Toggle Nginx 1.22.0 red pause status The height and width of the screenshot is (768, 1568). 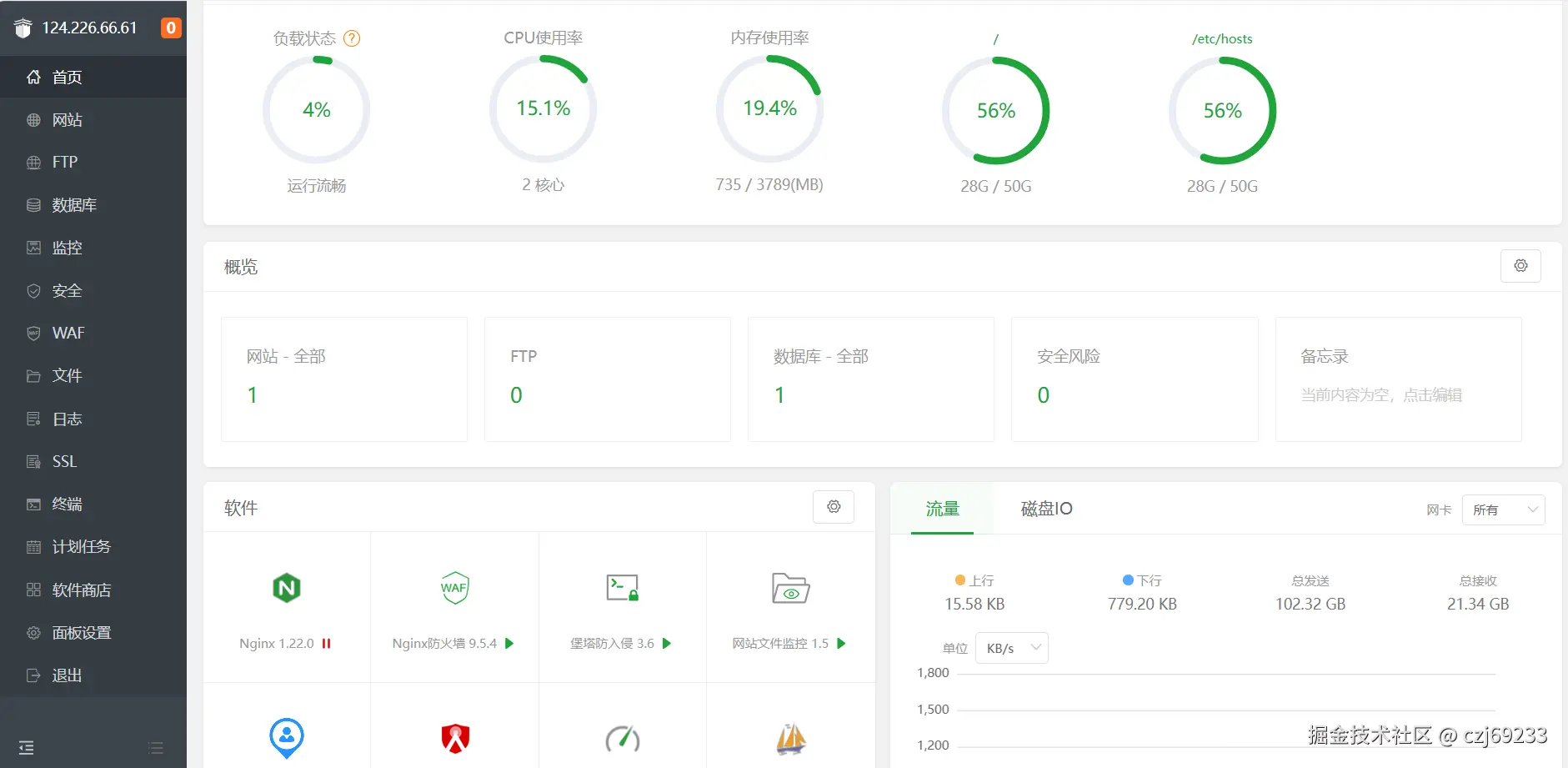(327, 644)
